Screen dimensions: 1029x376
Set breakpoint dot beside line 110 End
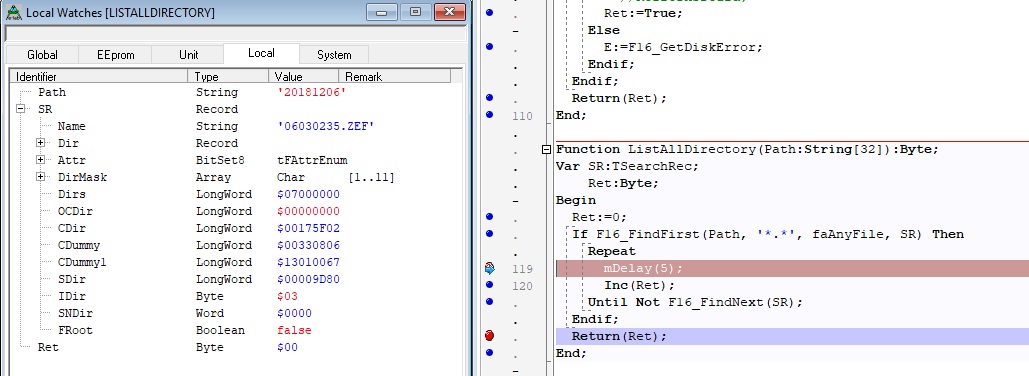[490, 115]
